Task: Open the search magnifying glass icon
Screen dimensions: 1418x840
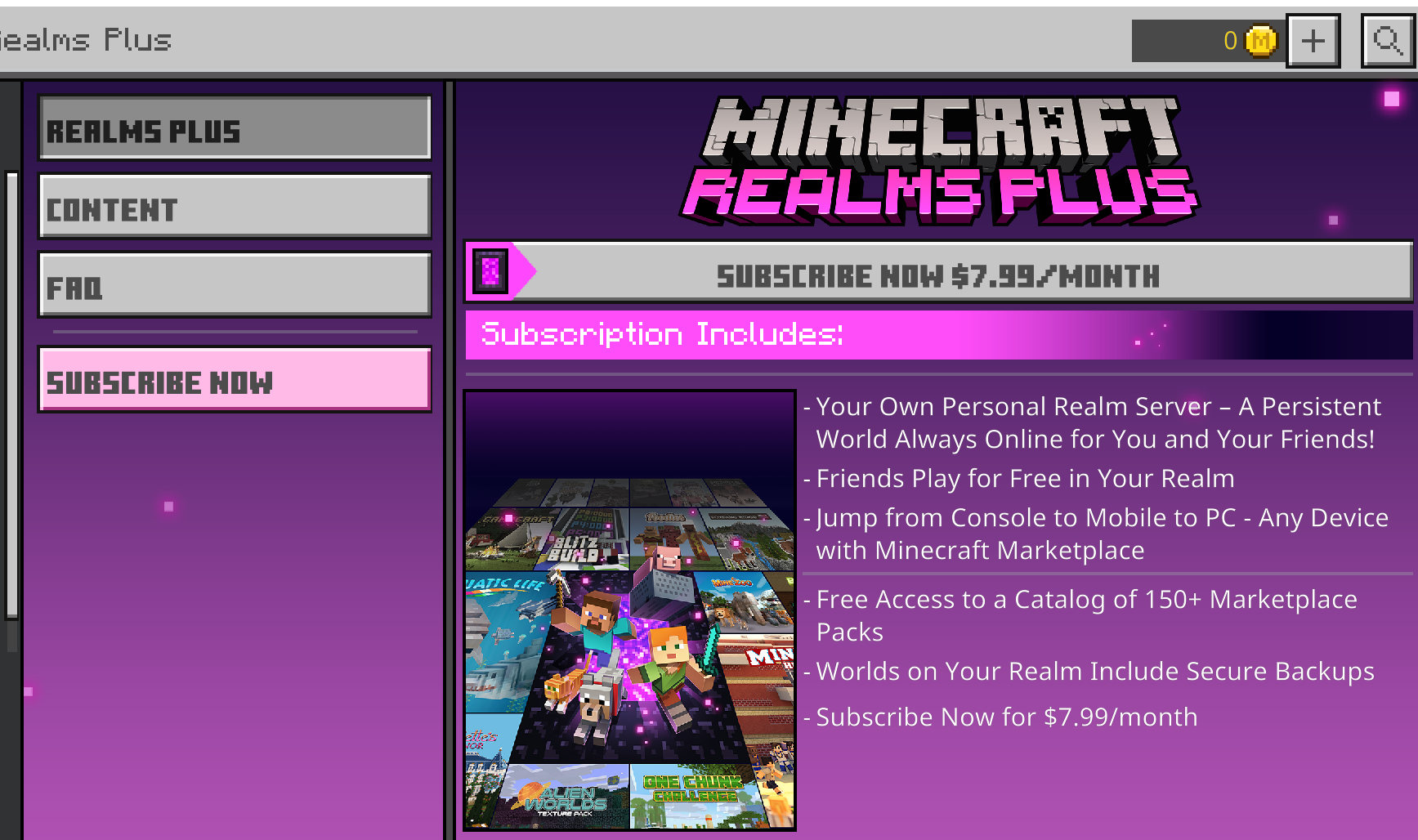Action: 1388,41
